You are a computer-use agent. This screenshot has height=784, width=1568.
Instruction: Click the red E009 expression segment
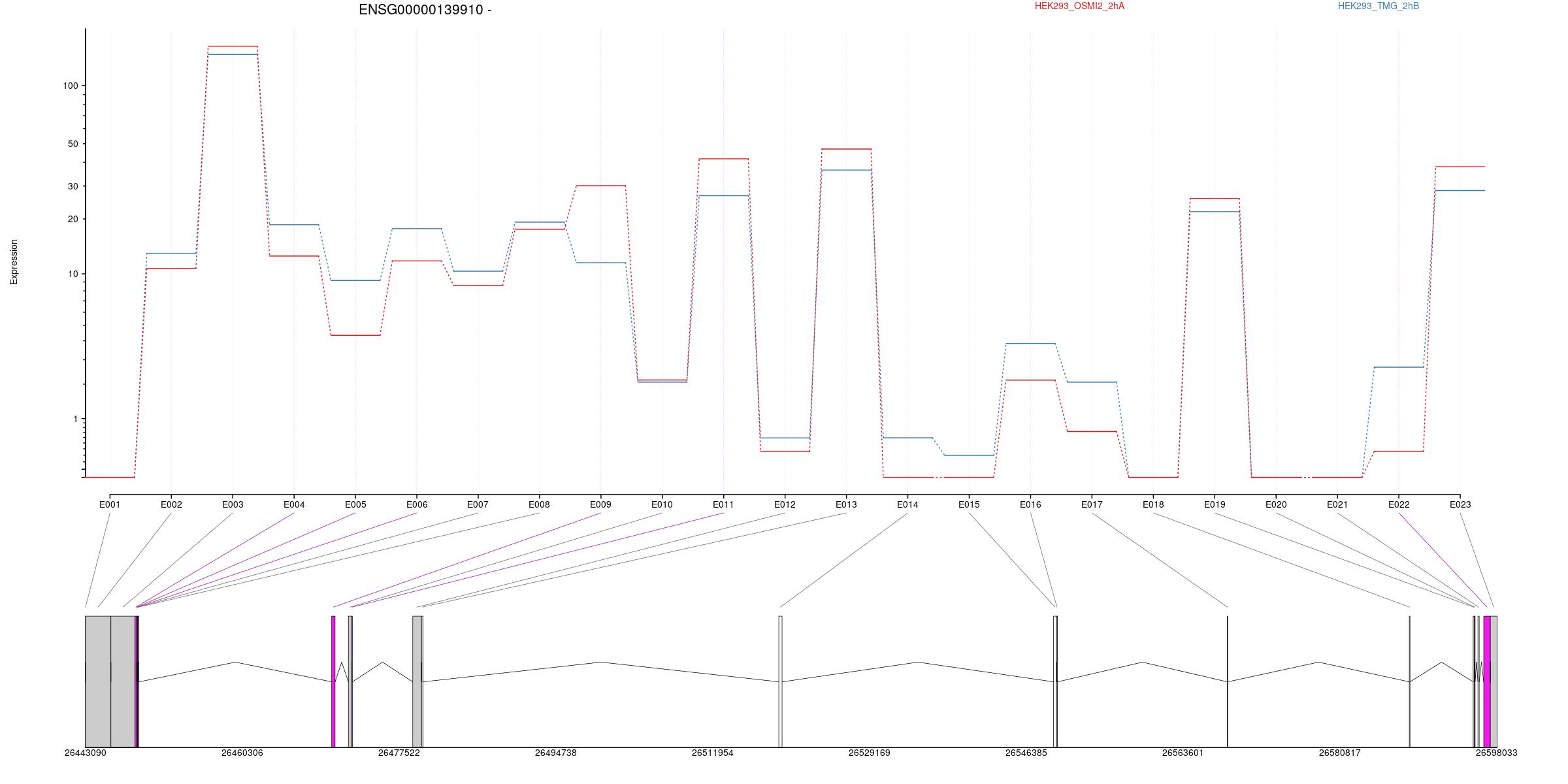pos(600,186)
